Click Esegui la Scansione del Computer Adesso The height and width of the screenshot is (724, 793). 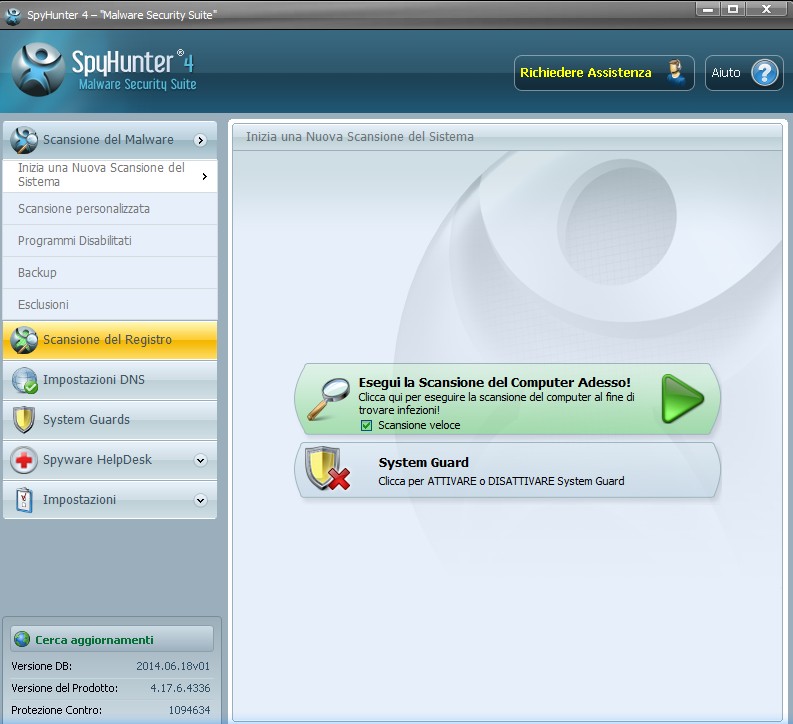click(x=507, y=399)
